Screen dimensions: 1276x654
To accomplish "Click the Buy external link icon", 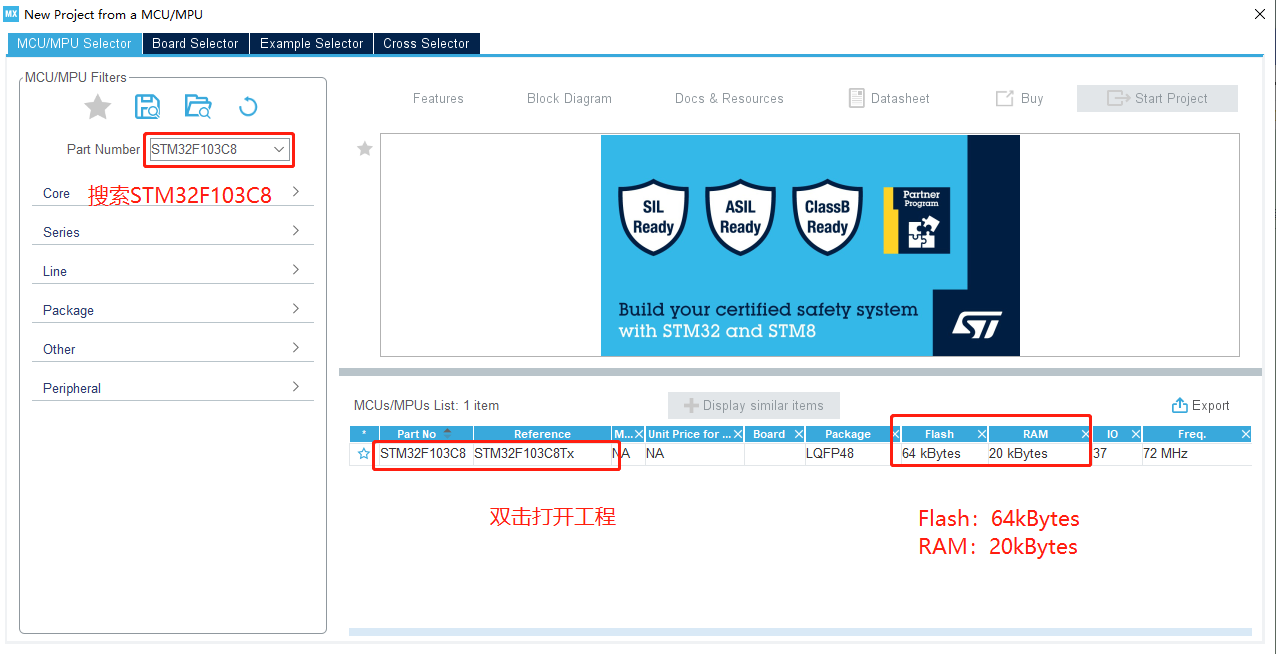I will click(x=1004, y=98).
